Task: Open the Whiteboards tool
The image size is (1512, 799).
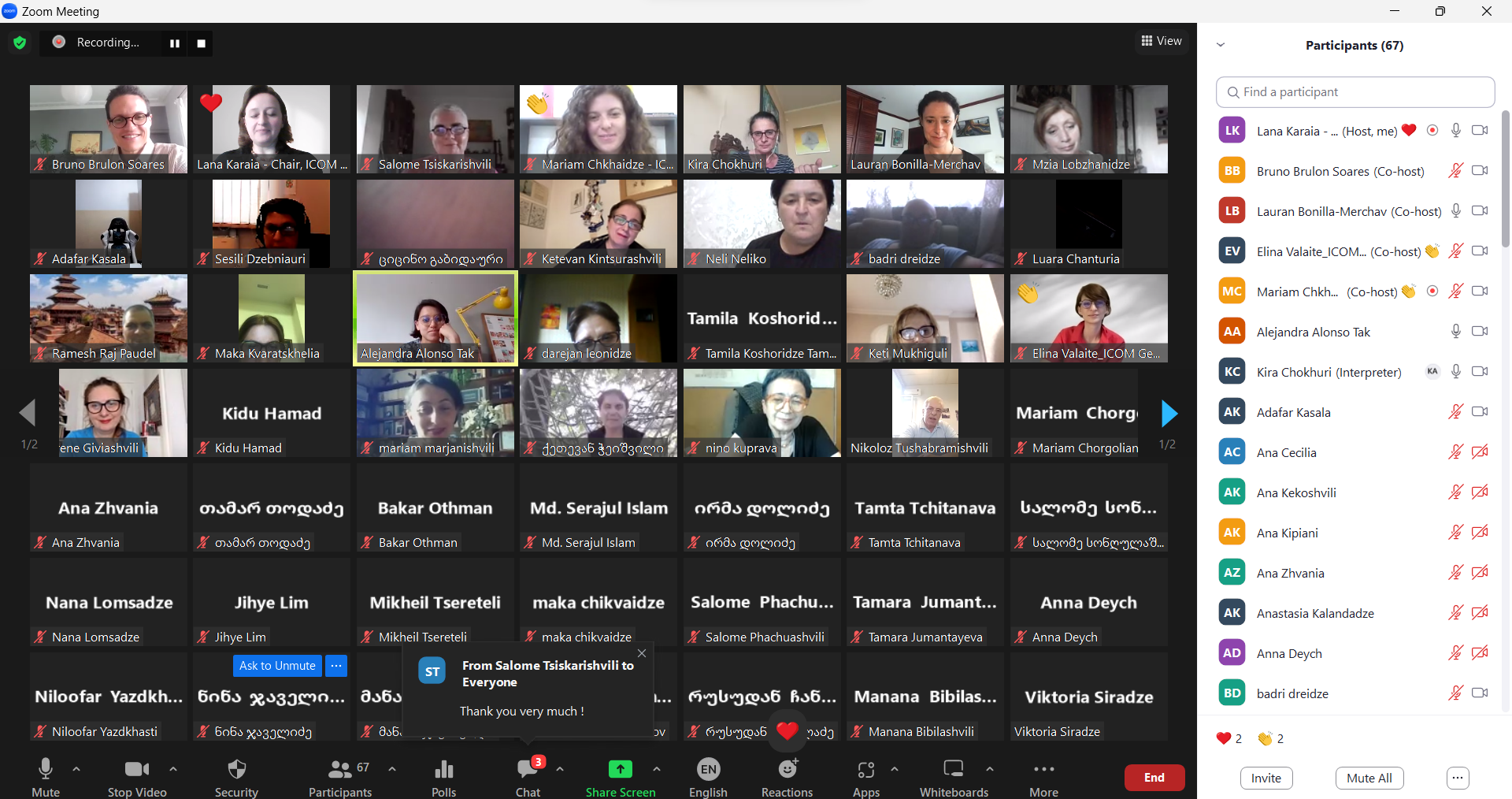Action: (953, 770)
